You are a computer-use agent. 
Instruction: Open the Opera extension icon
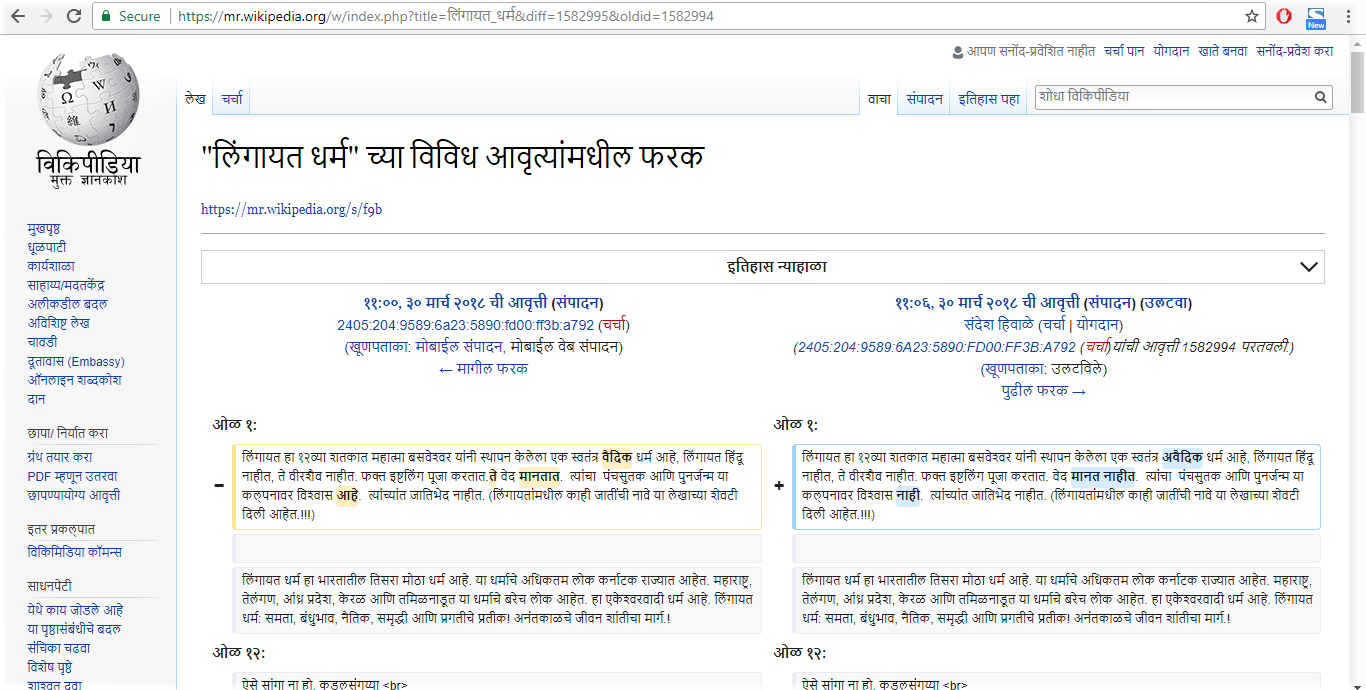(1284, 16)
